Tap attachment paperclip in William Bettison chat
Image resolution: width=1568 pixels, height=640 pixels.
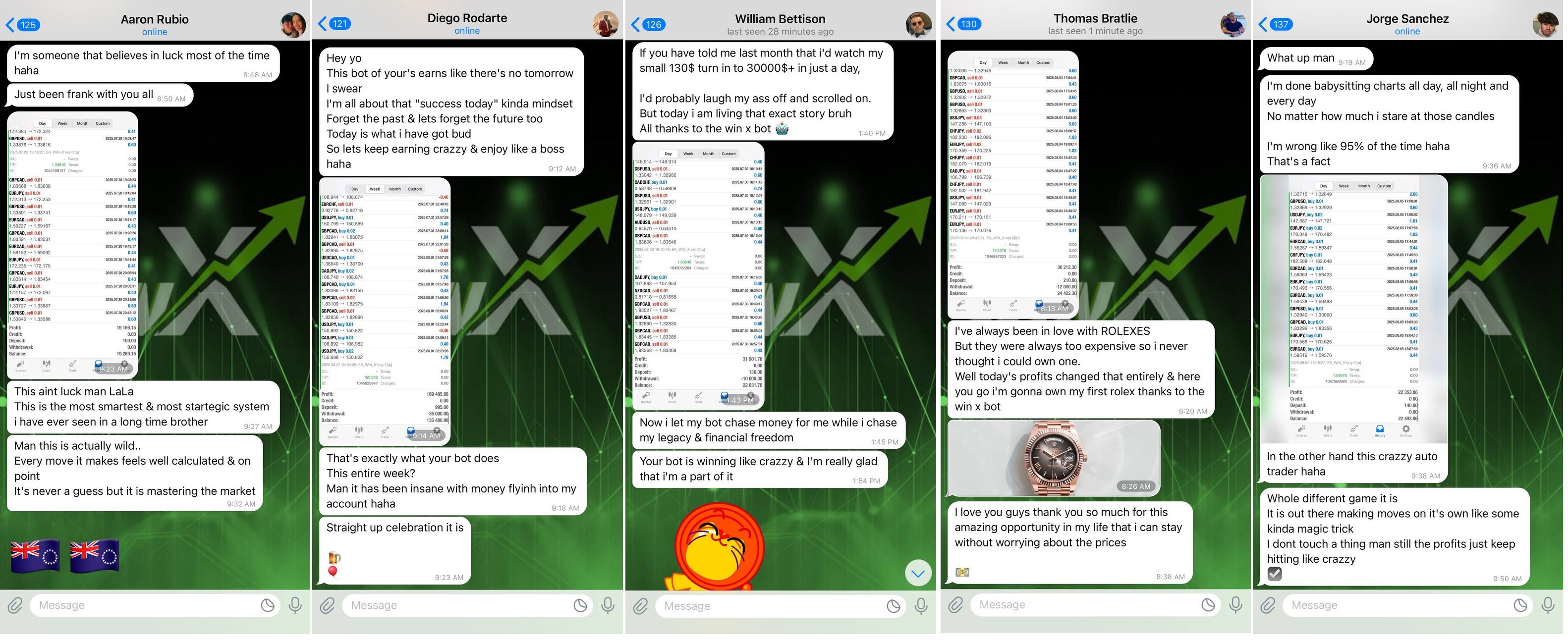point(640,606)
